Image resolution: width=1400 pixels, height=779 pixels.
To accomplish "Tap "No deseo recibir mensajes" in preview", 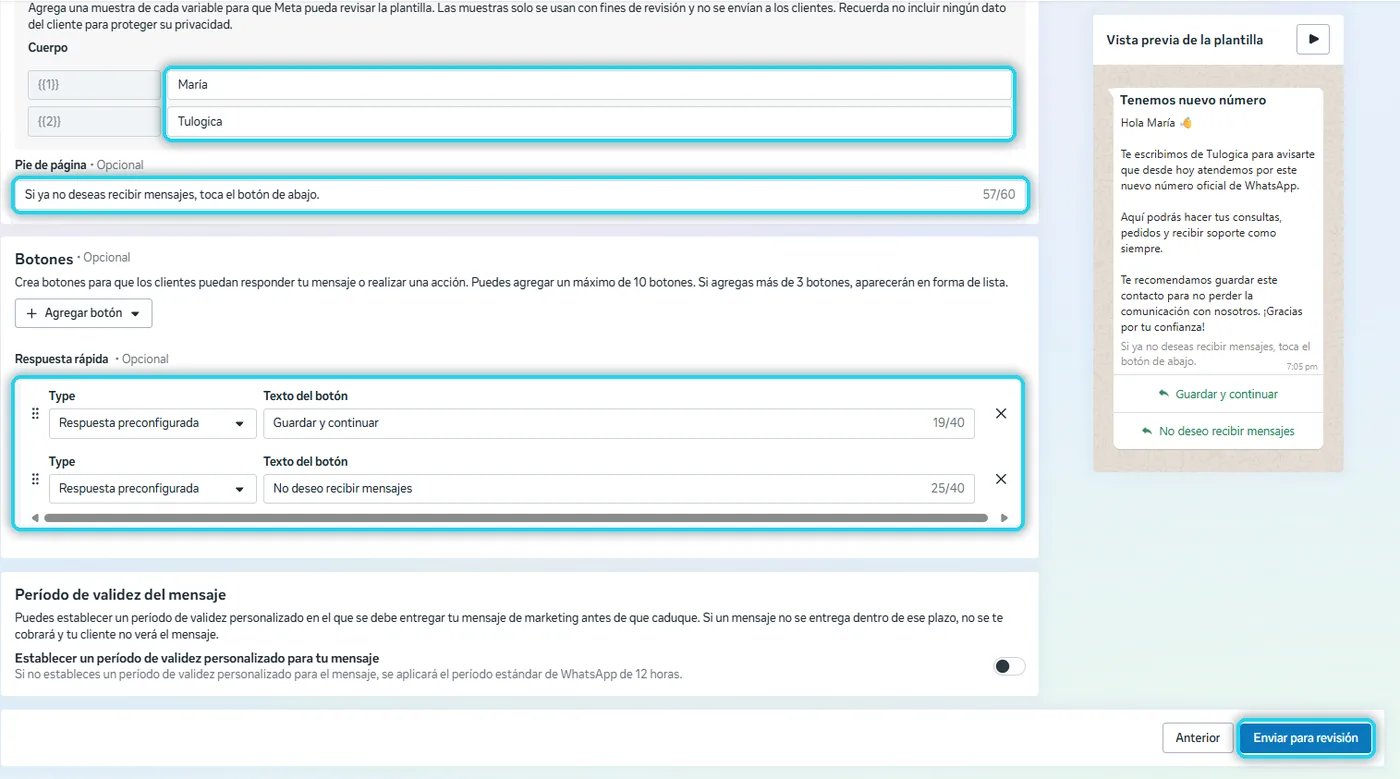I will [x=1218, y=431].
